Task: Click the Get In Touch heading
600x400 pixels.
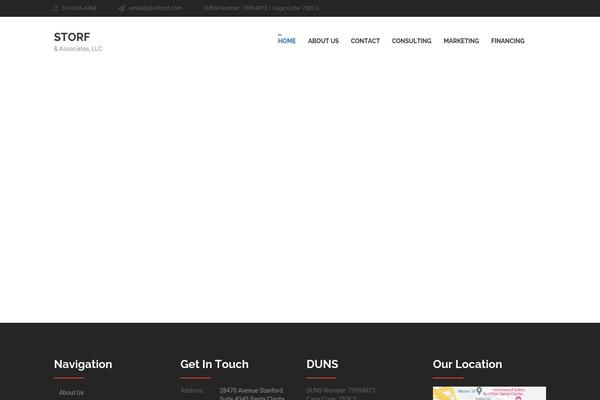Action: coord(214,364)
